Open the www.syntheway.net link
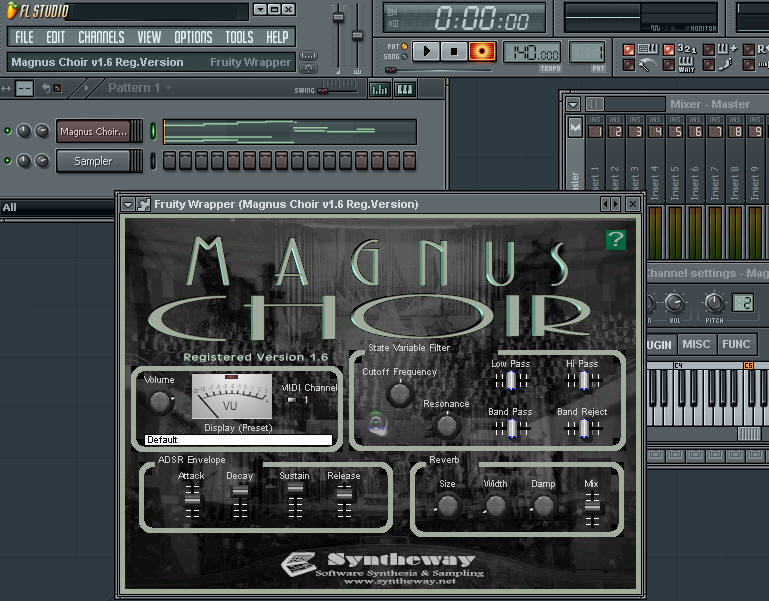The width and height of the screenshot is (769, 601). click(400, 581)
